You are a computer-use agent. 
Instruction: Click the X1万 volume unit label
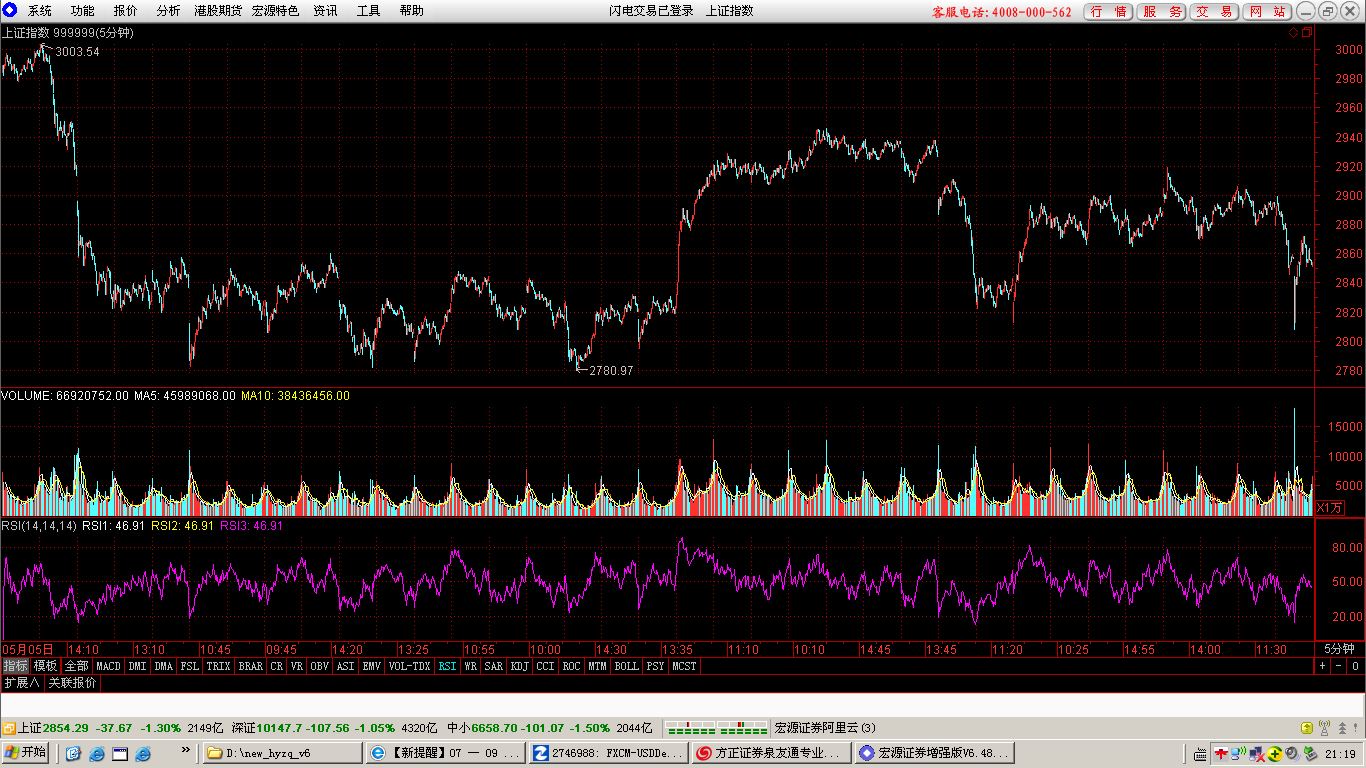point(1329,508)
